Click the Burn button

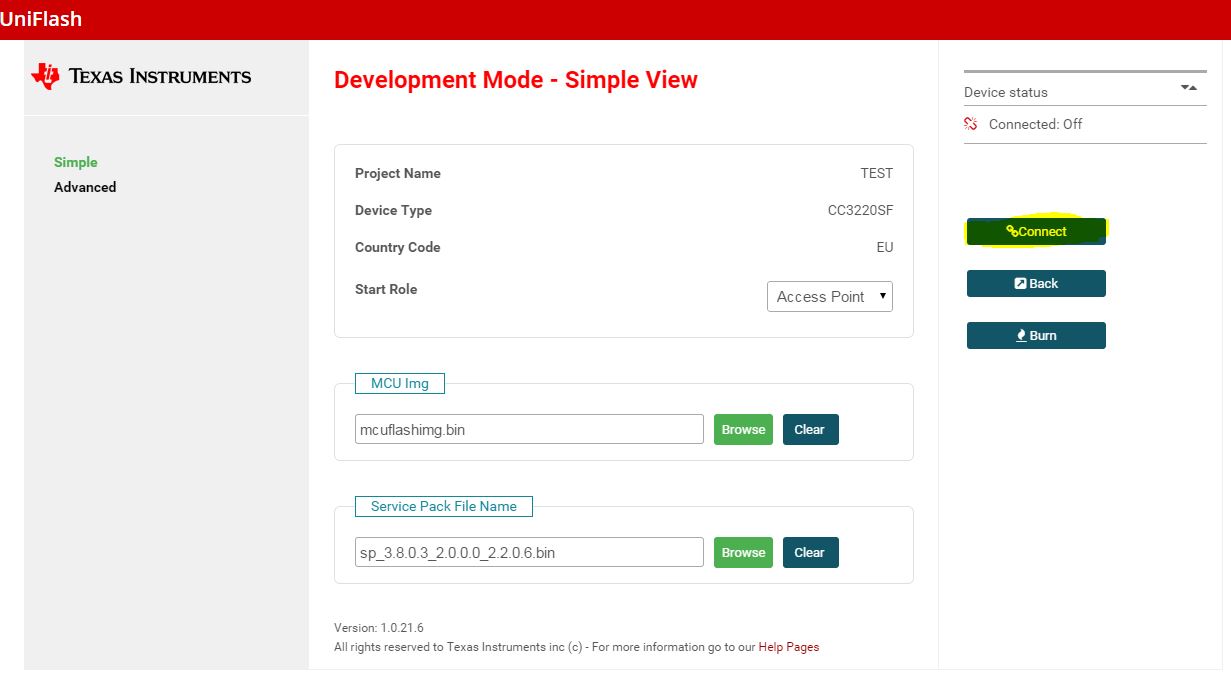coord(1036,335)
